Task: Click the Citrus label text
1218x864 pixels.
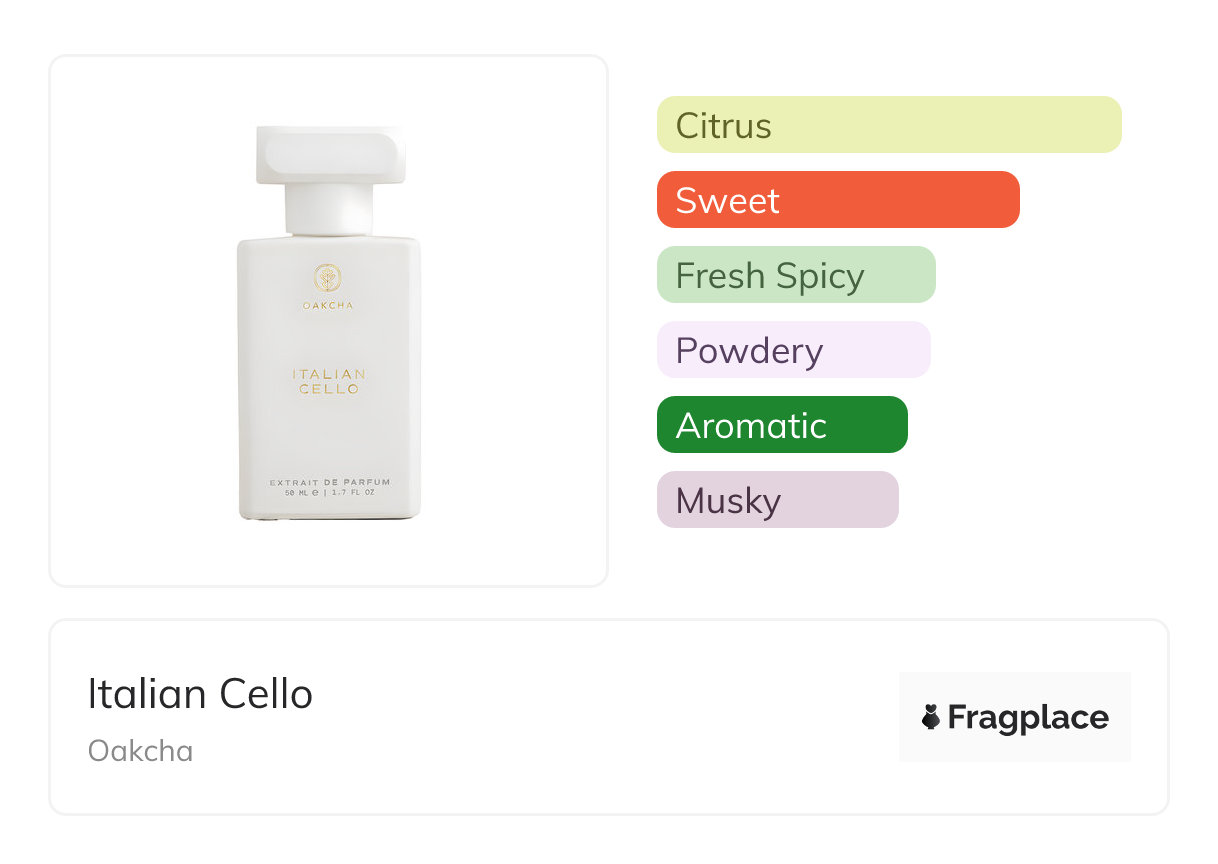Action: click(x=723, y=126)
